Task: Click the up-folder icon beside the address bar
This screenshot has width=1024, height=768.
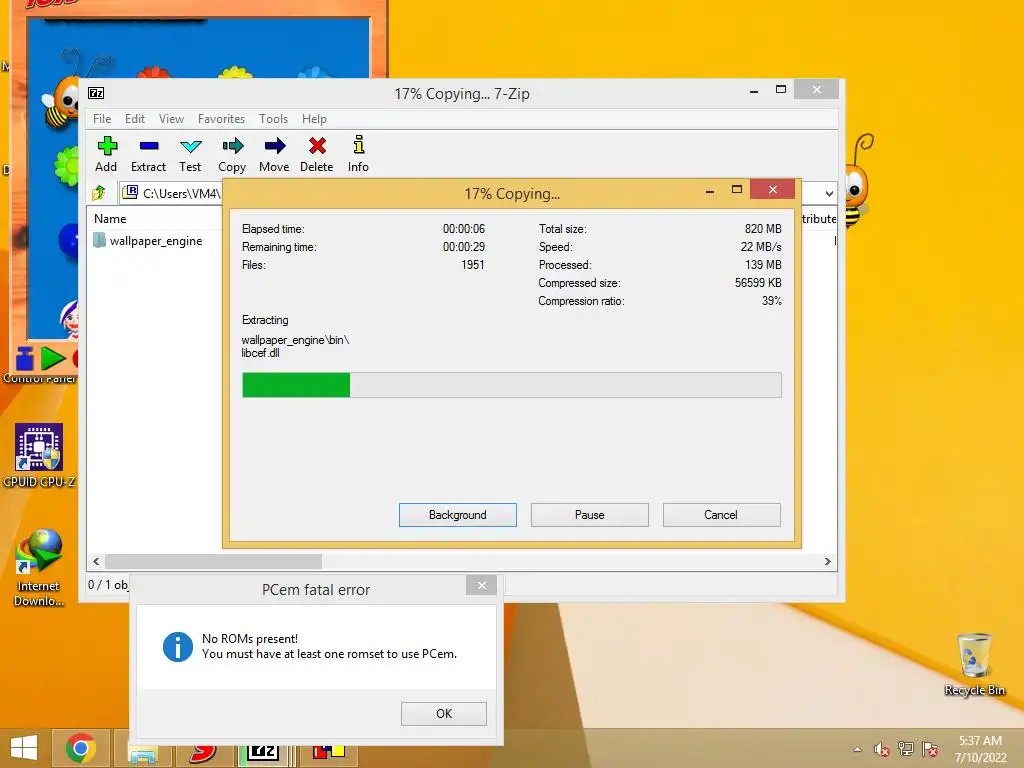Action: click(99, 193)
